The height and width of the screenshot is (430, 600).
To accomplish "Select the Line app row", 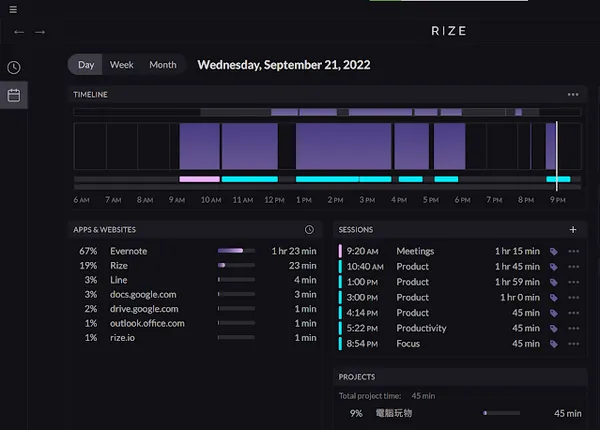I will coord(197,280).
